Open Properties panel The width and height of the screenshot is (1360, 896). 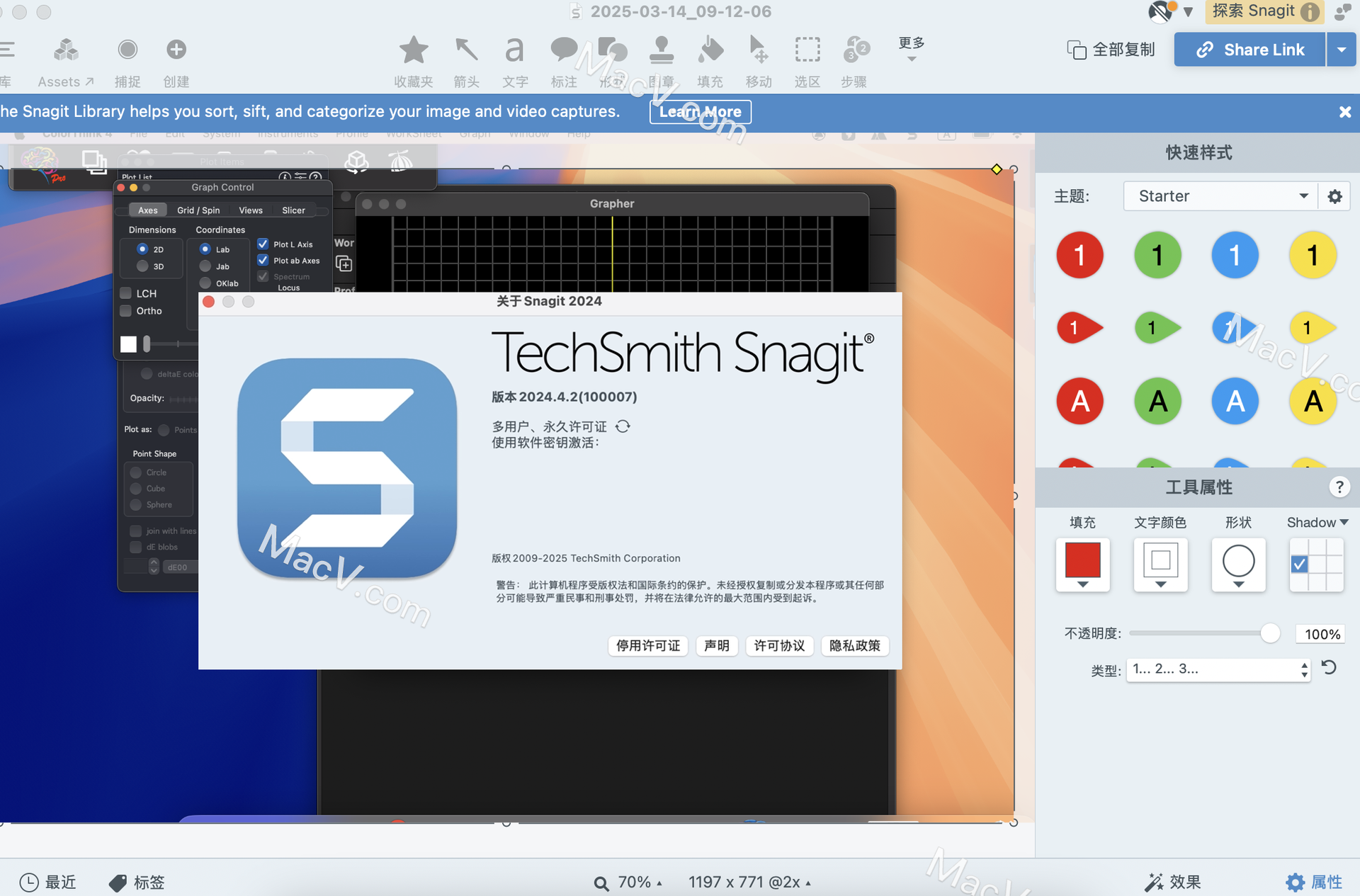1314,883
